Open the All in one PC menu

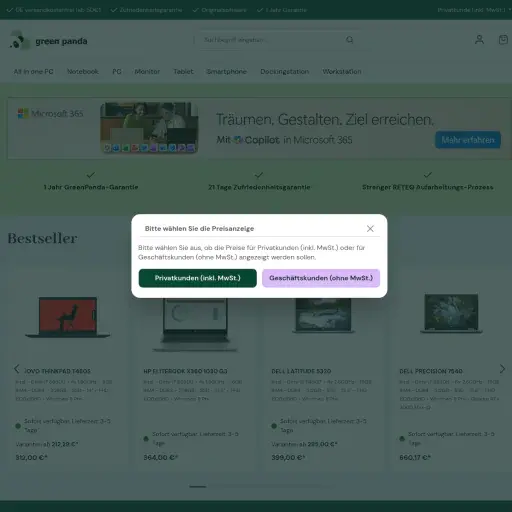[x=34, y=72]
